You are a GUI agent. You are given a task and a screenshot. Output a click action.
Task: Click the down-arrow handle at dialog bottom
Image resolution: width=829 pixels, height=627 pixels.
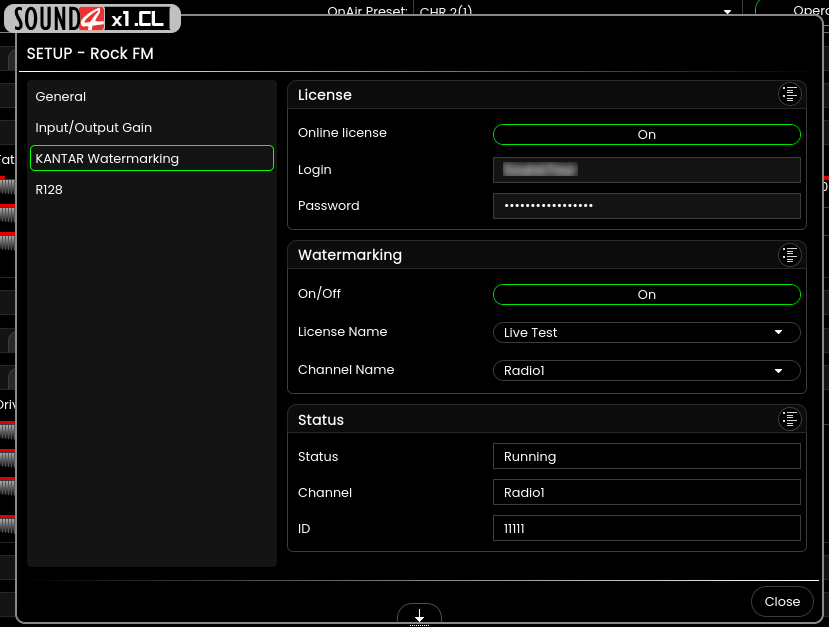coord(419,615)
